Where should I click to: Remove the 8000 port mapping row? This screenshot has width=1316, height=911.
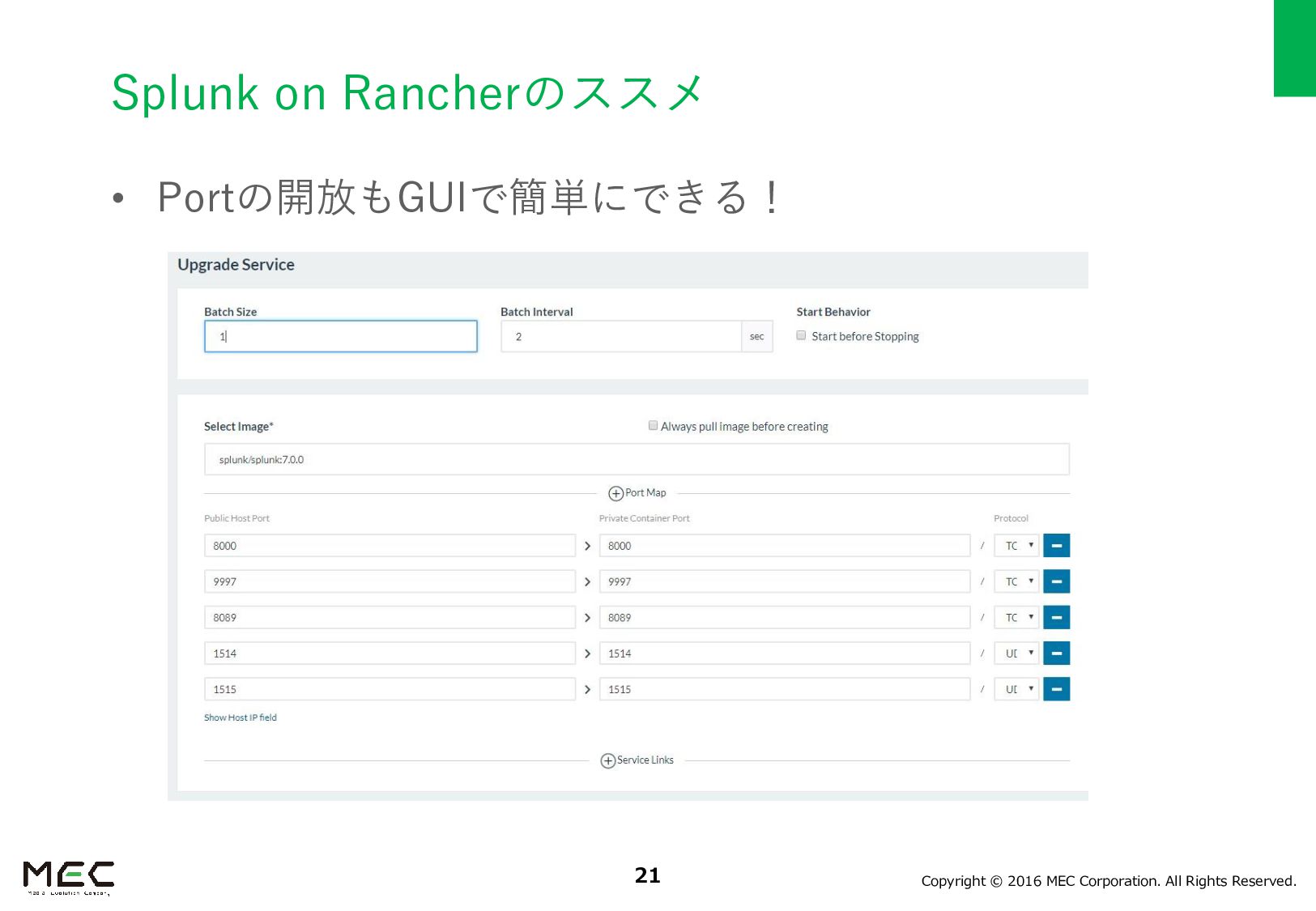pyautogui.click(x=1056, y=546)
